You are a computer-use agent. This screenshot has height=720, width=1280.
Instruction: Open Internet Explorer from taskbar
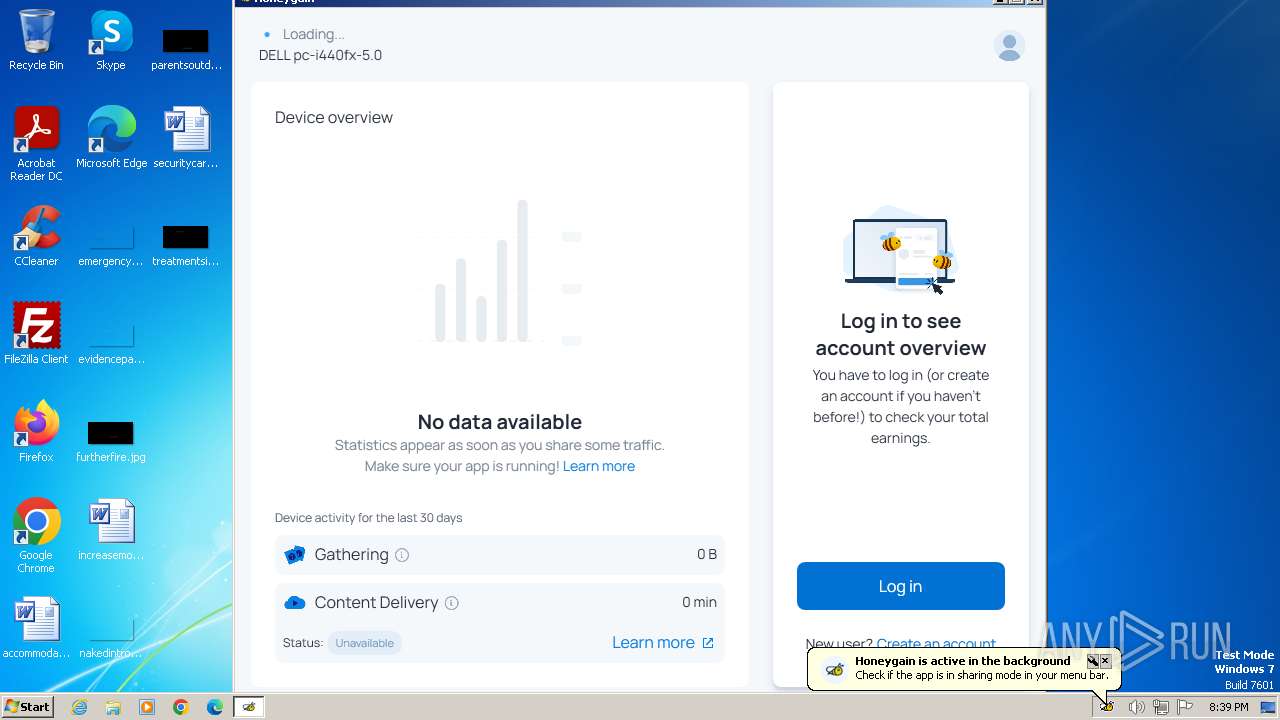[79, 707]
